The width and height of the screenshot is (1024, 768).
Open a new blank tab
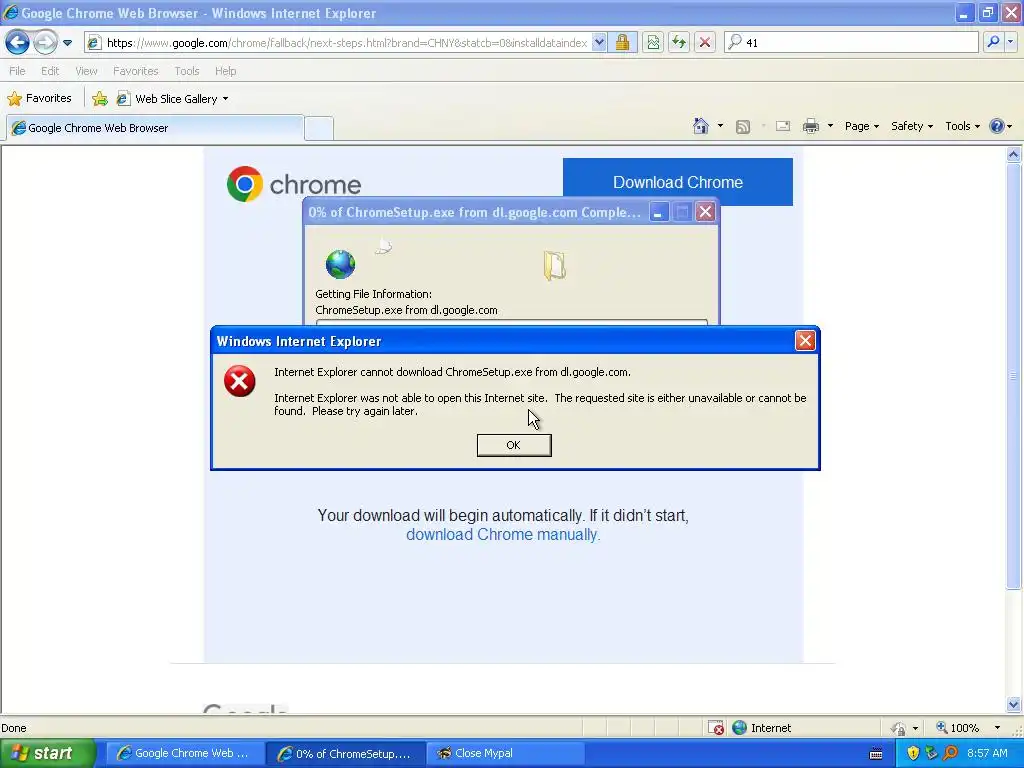[x=319, y=128]
